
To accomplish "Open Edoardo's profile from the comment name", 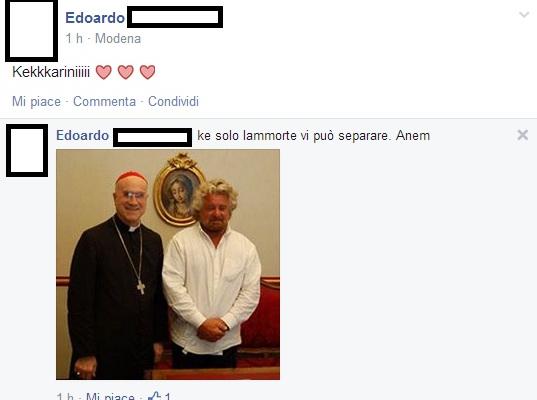I will 83,136.
